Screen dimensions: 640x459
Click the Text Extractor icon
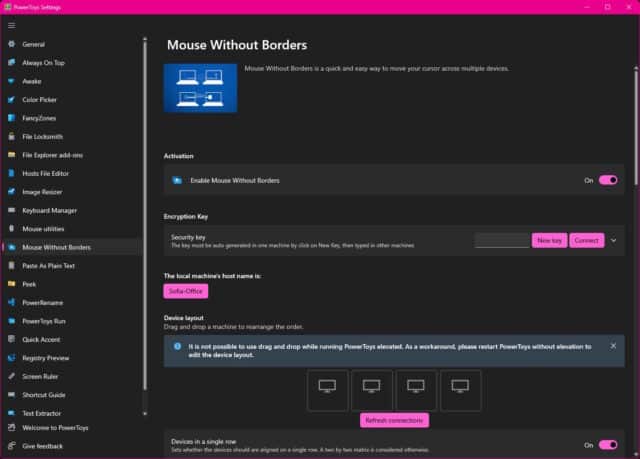pos(11,413)
